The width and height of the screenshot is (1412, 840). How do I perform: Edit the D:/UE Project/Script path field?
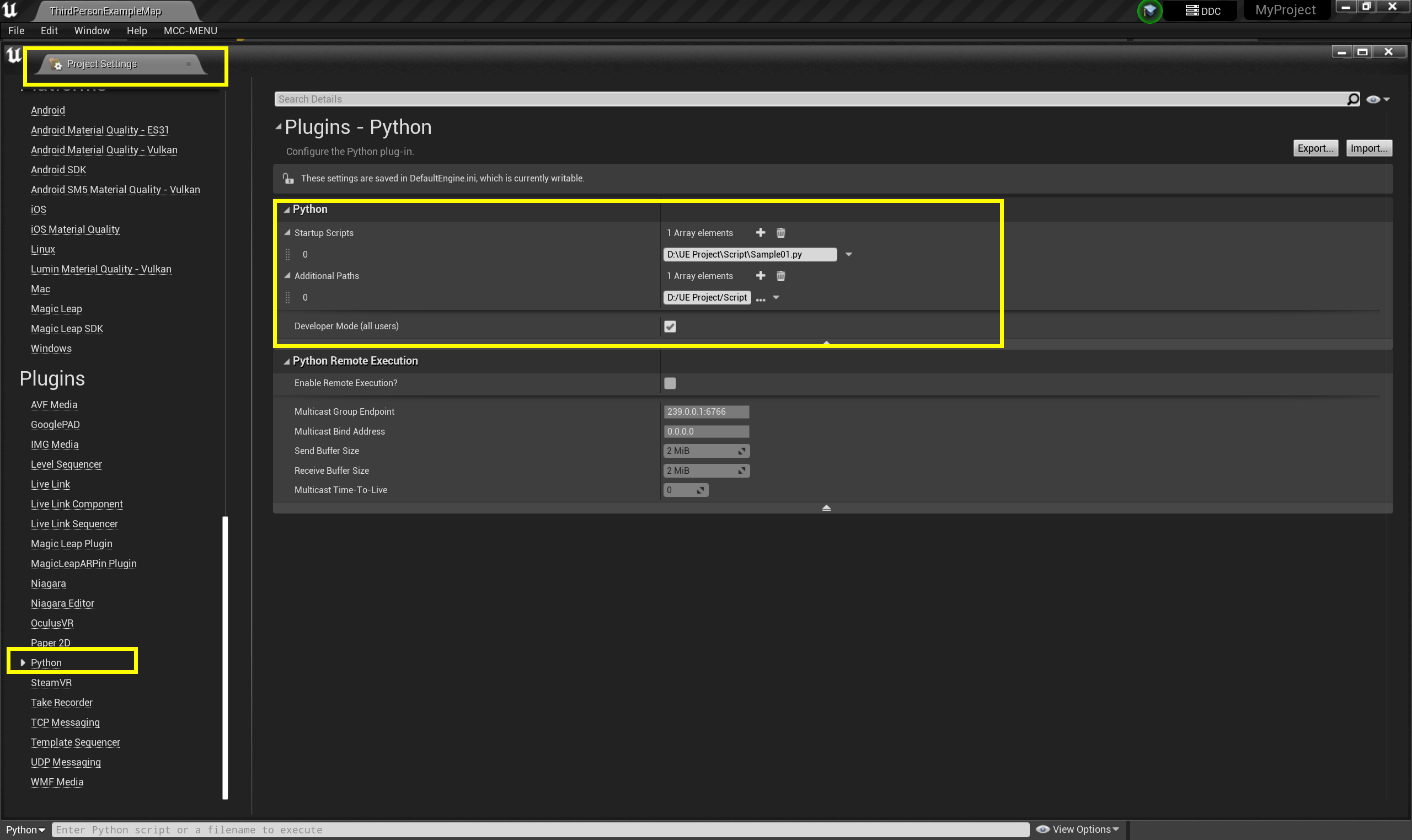coord(707,298)
